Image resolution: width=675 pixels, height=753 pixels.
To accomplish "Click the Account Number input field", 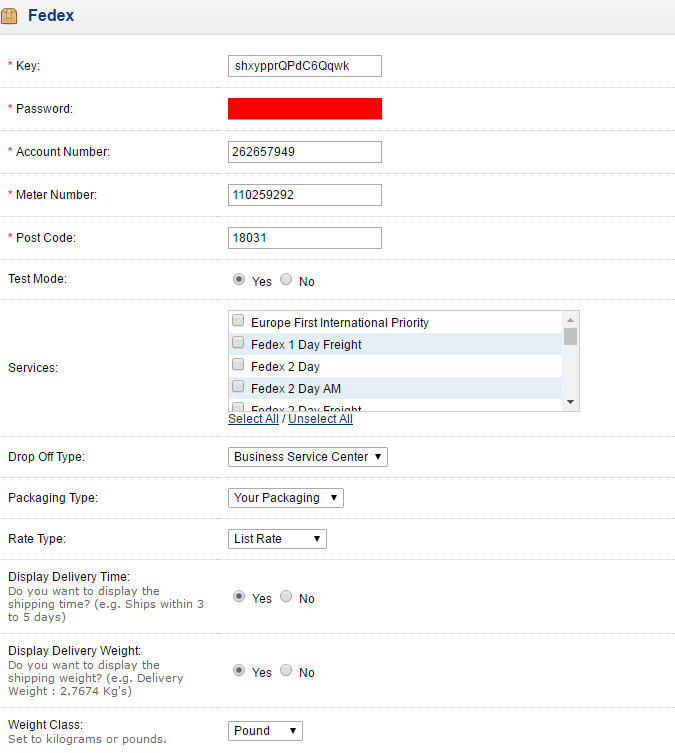I will pyautogui.click(x=305, y=152).
